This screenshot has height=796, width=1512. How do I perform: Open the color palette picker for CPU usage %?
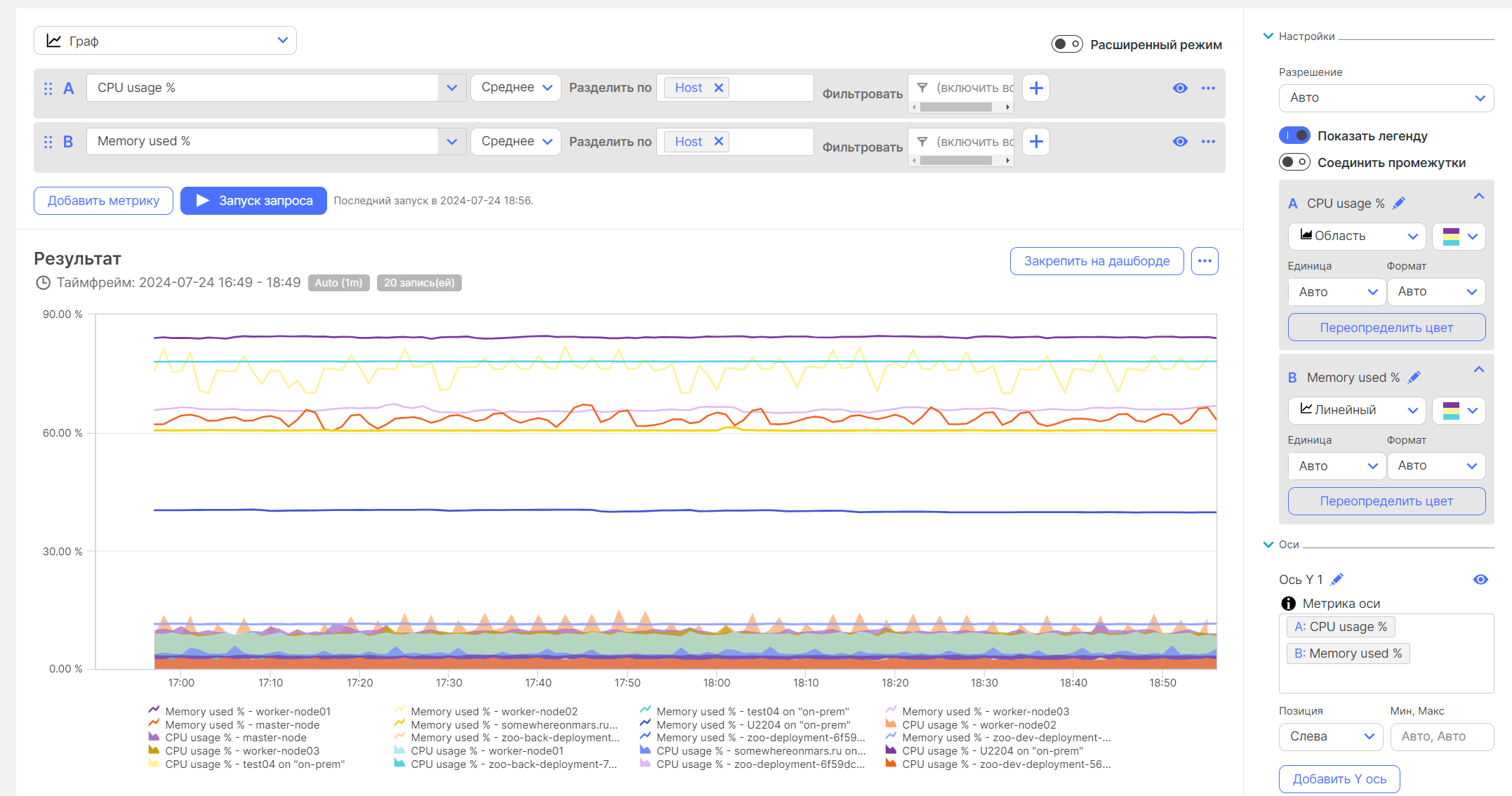[x=1459, y=237]
